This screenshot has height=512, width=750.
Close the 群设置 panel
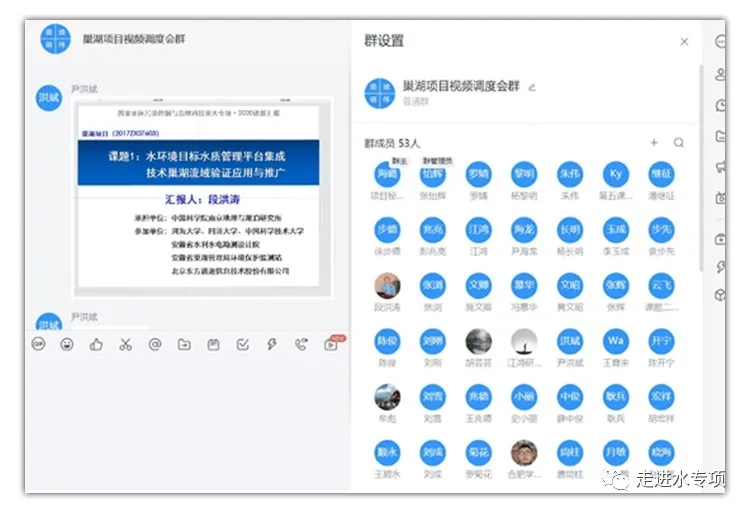point(684,42)
